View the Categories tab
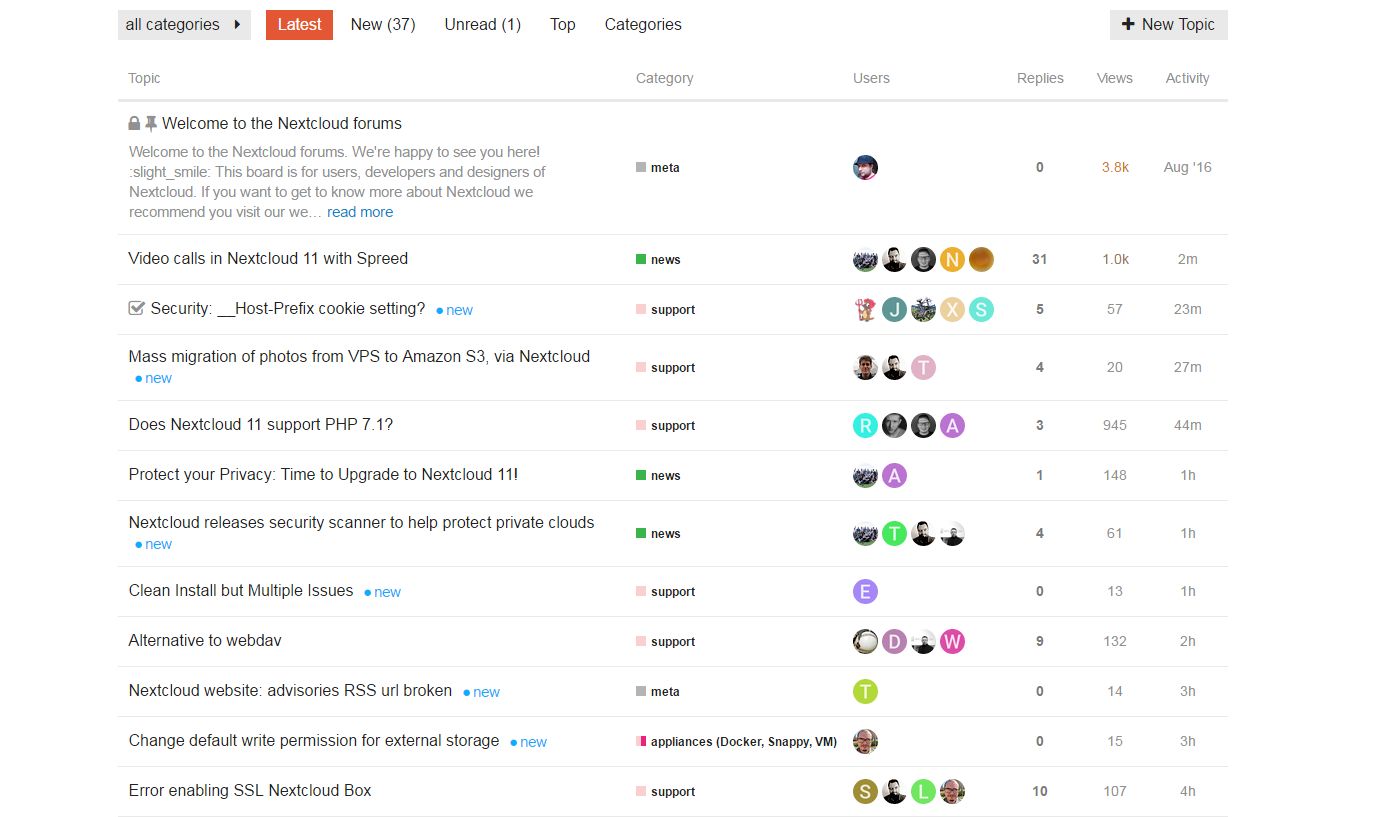This screenshot has width=1397, height=817. 643,25
